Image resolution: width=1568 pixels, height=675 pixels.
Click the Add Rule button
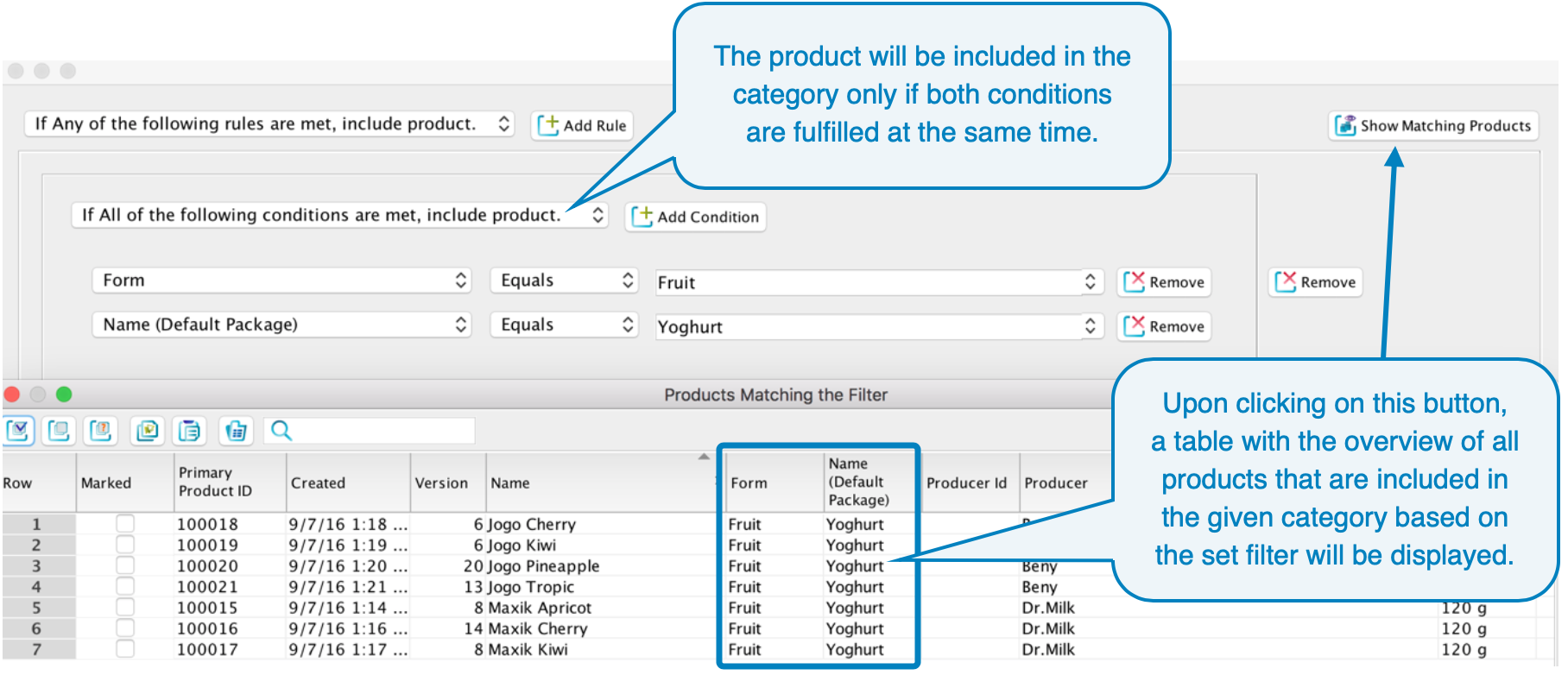coord(583,125)
